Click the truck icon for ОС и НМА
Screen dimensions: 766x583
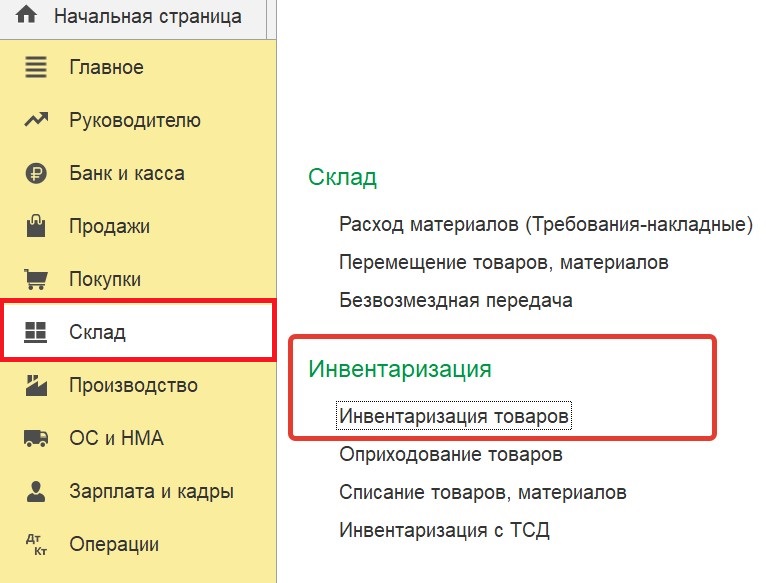(x=36, y=438)
